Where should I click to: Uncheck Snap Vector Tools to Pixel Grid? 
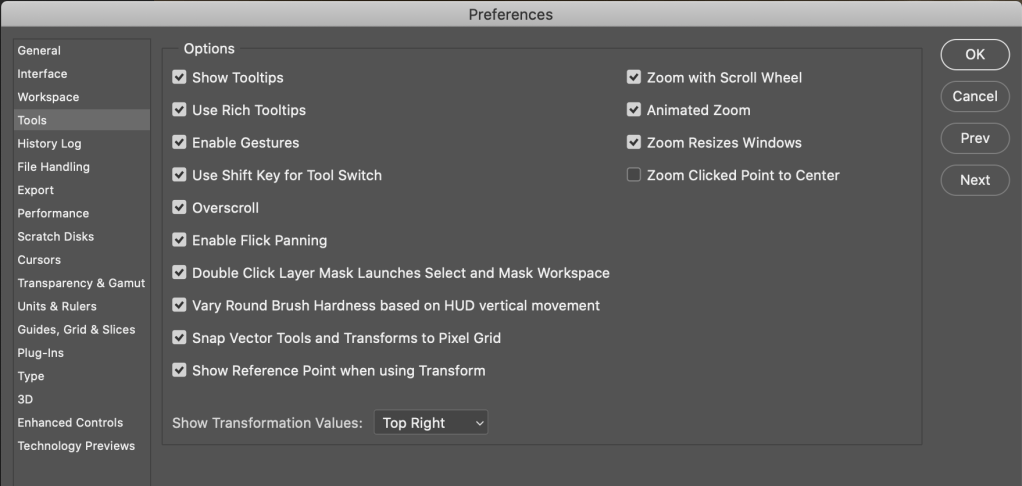pyautogui.click(x=180, y=338)
